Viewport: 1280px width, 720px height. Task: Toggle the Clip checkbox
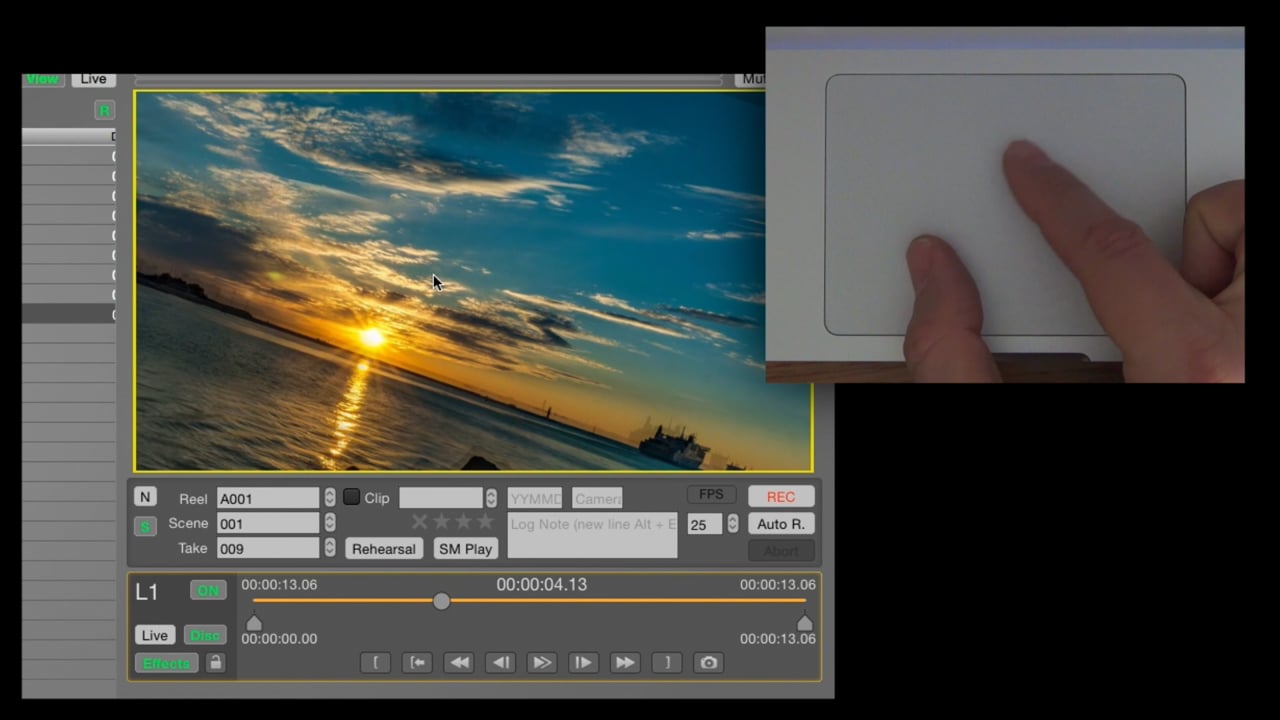point(351,497)
